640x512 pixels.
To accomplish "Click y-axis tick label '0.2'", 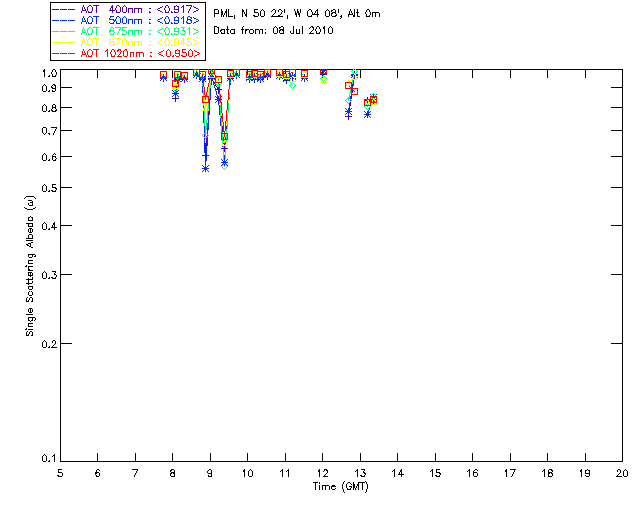I will click(x=49, y=344).
